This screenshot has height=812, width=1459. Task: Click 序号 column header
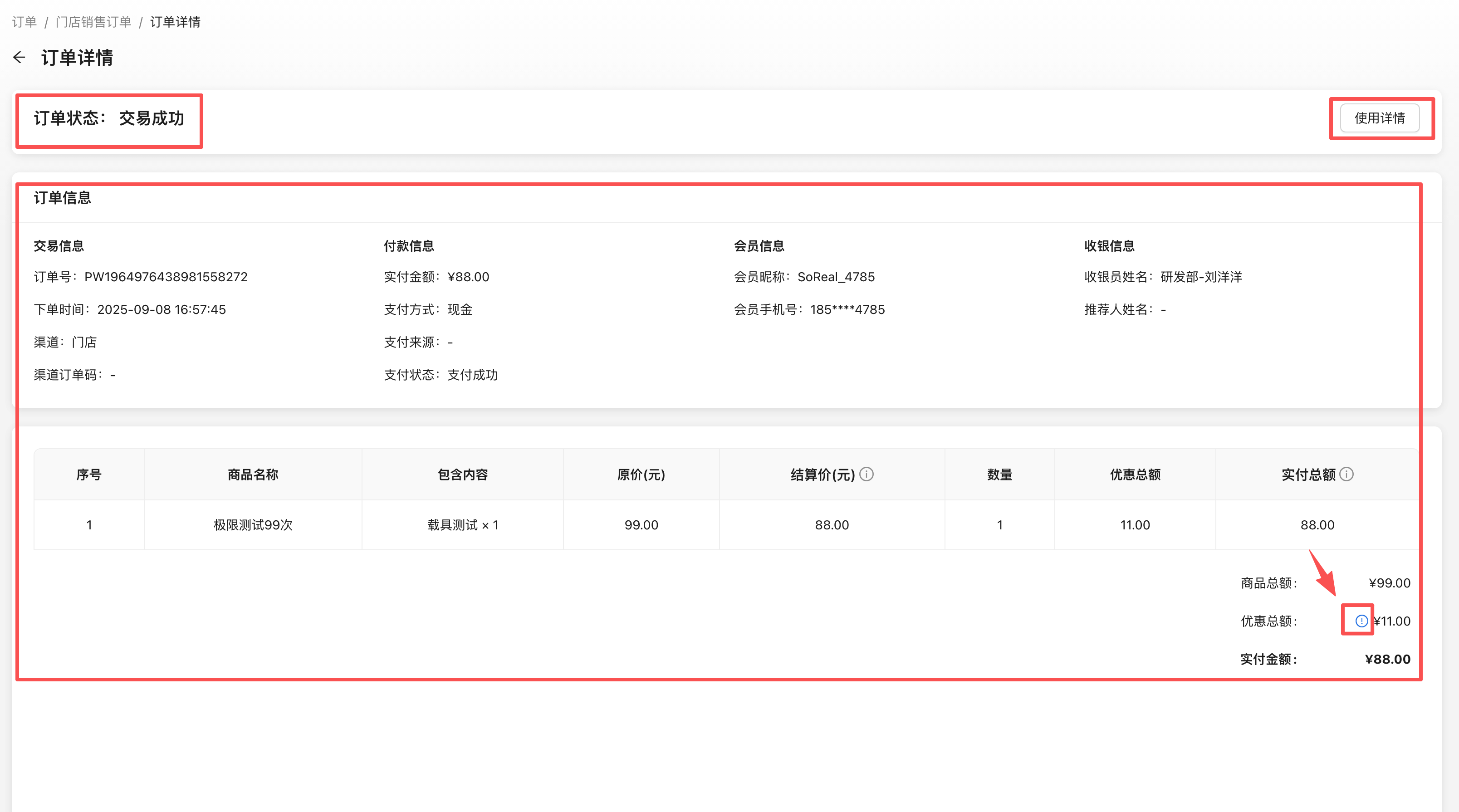tap(89, 474)
